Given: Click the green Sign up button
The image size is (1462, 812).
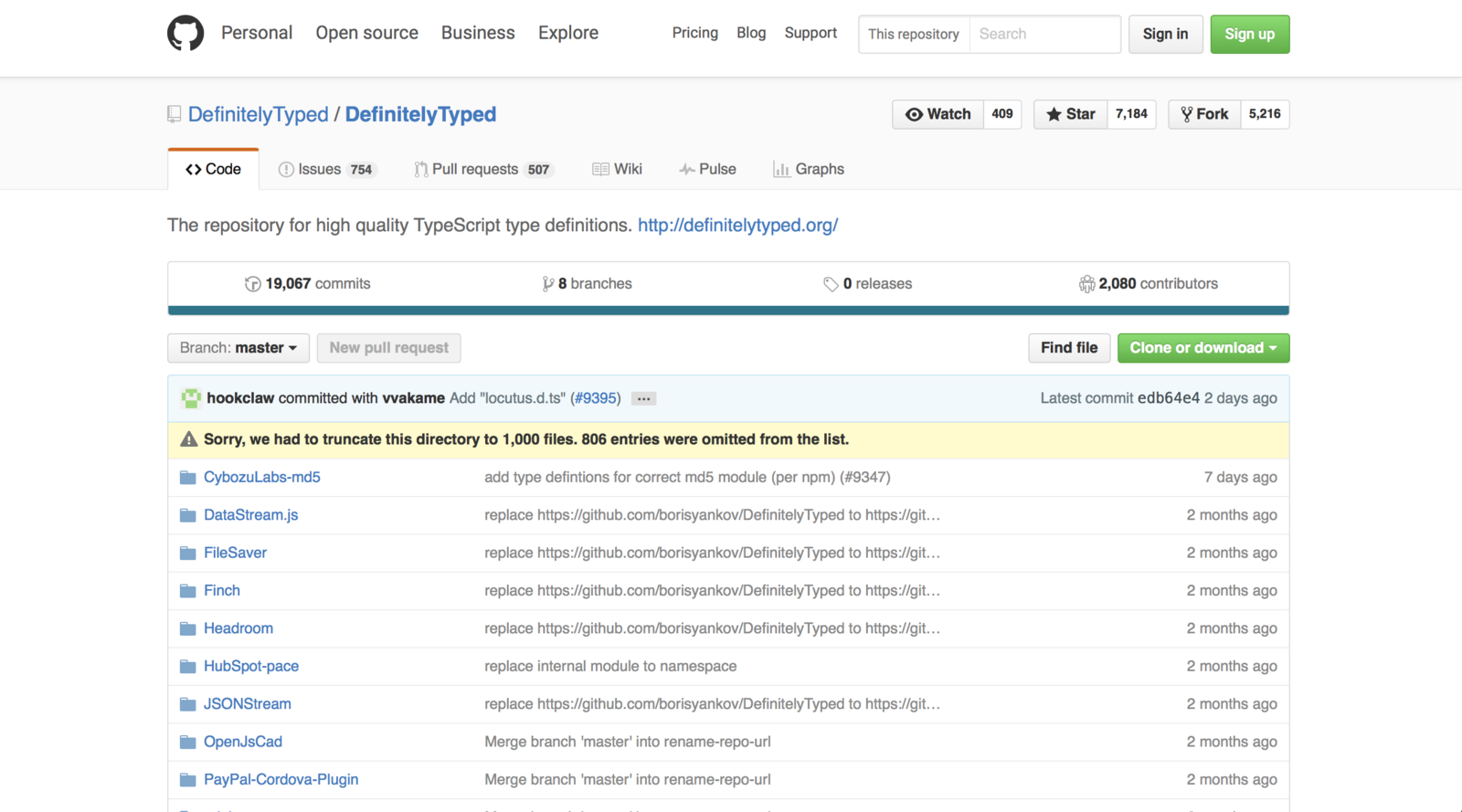Looking at the screenshot, I should coord(1250,34).
